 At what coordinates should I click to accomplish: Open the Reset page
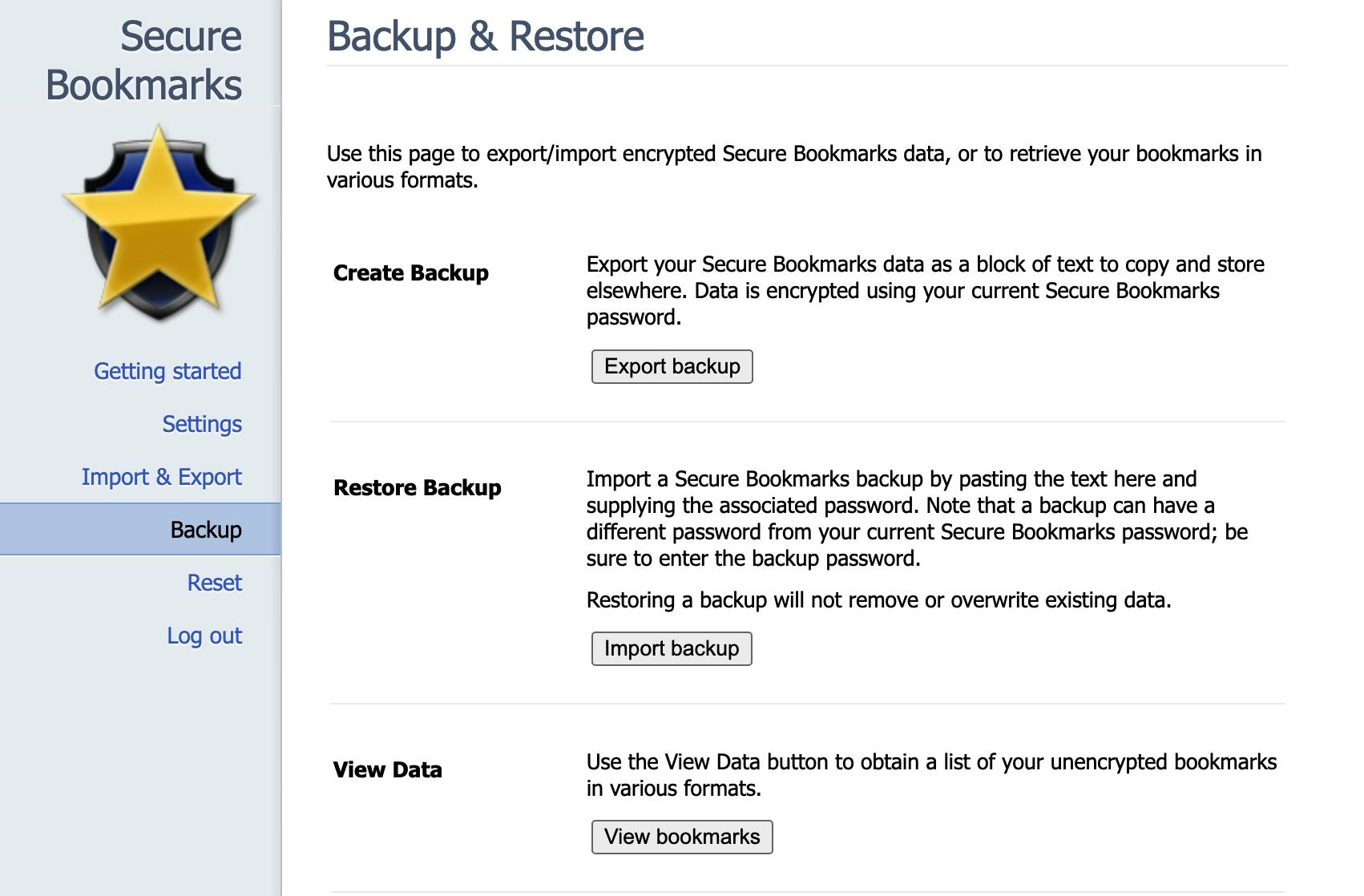(214, 583)
